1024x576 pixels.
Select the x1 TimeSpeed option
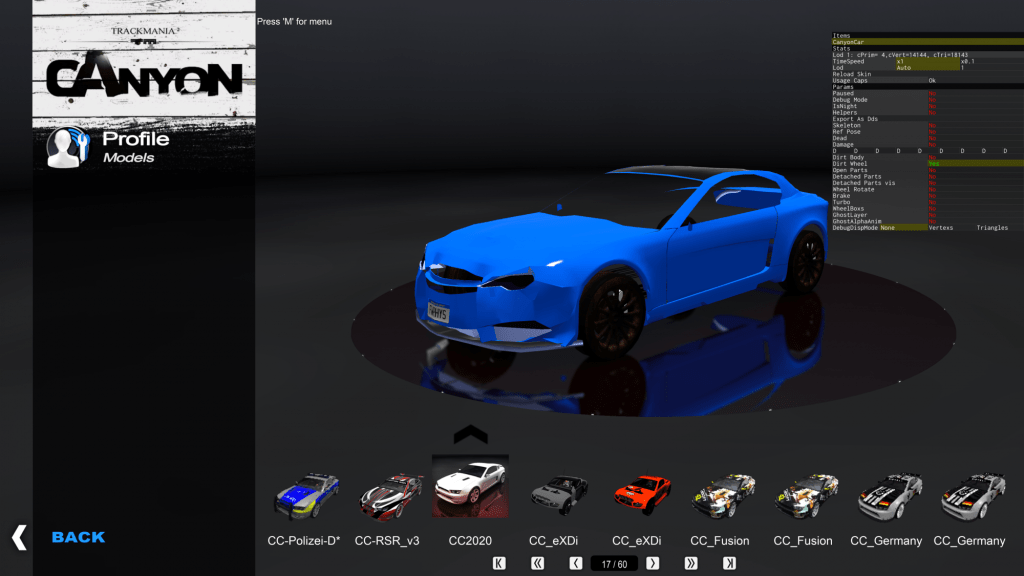(x=900, y=61)
